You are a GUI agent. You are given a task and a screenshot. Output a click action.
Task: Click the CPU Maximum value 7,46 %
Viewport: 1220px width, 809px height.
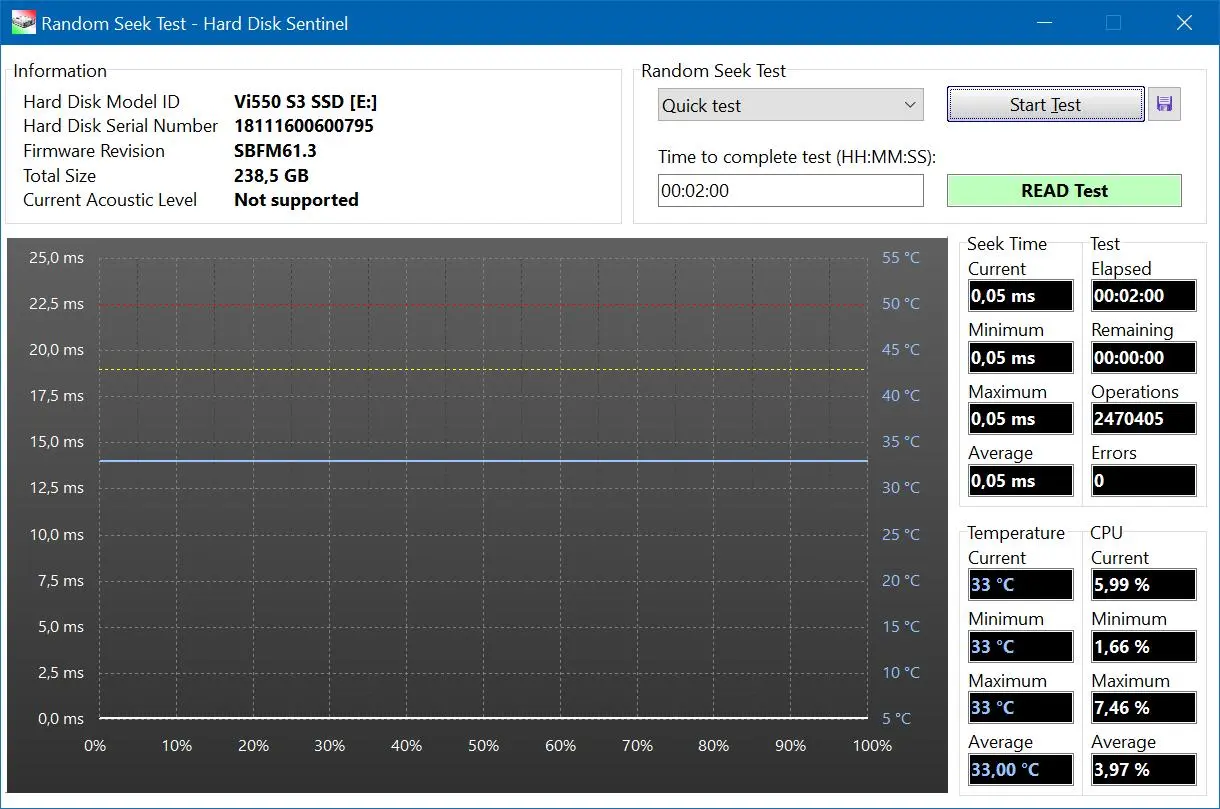tap(1144, 708)
